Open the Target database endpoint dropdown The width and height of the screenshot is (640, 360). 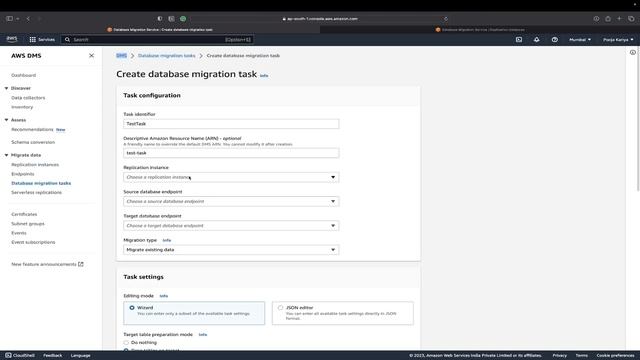click(x=231, y=225)
